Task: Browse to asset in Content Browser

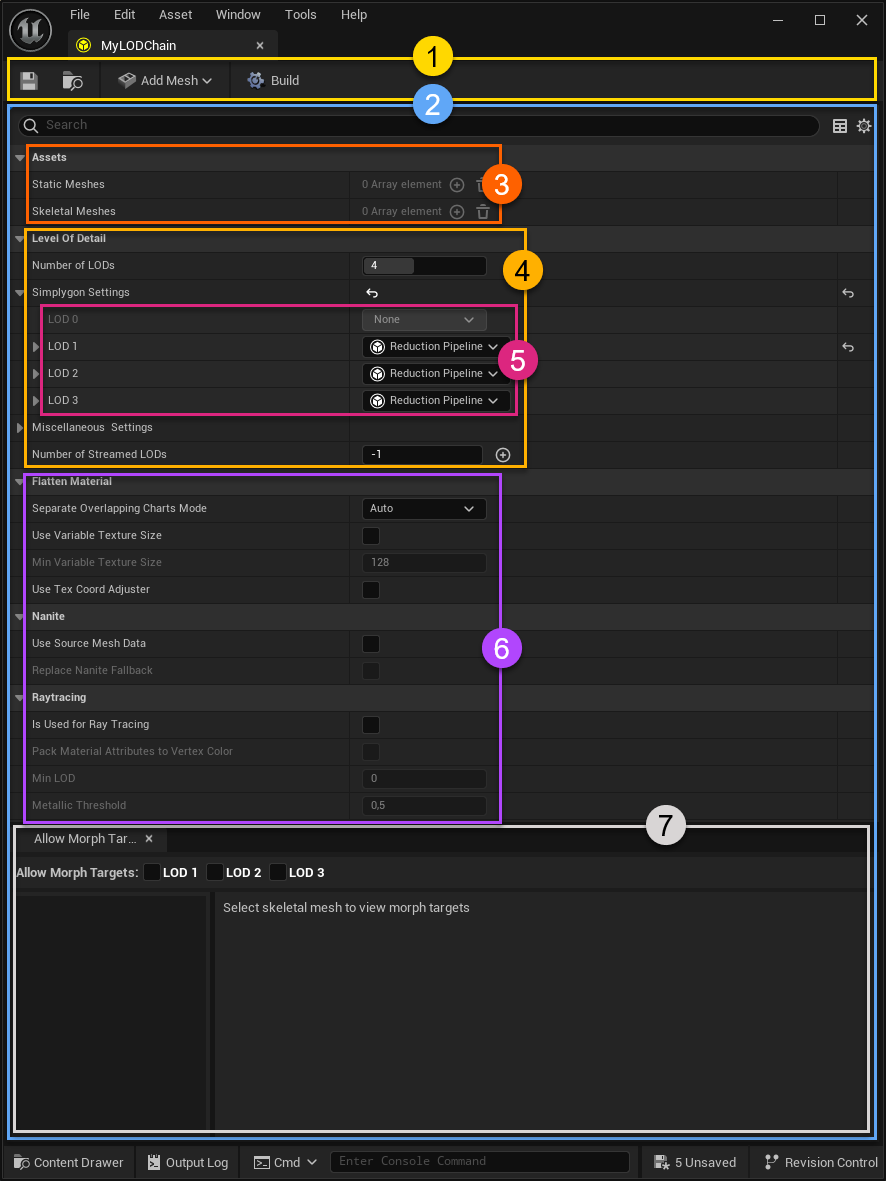Action: pos(70,80)
